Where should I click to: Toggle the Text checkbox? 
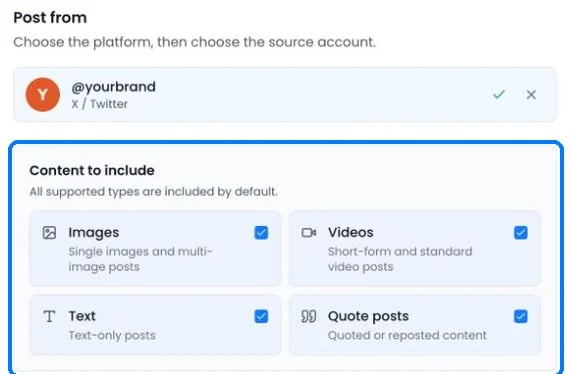coord(261,316)
